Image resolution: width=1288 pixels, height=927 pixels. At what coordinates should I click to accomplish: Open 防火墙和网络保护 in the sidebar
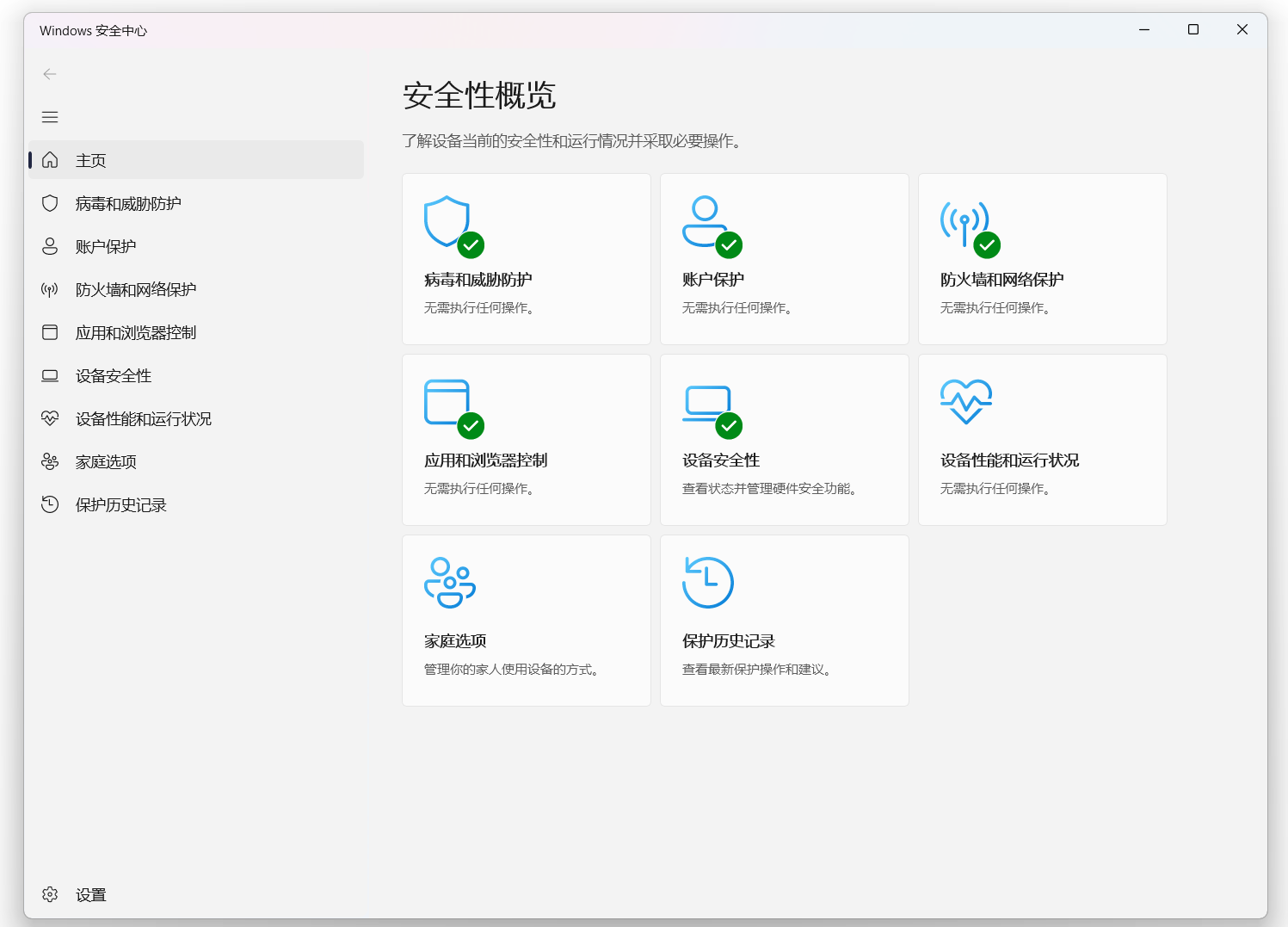click(x=196, y=289)
